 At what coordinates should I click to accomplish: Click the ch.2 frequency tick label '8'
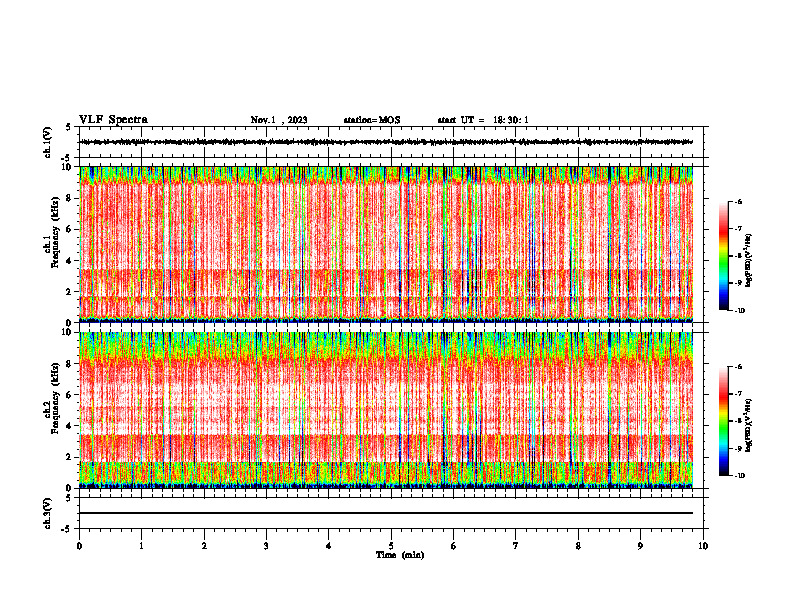click(x=69, y=364)
